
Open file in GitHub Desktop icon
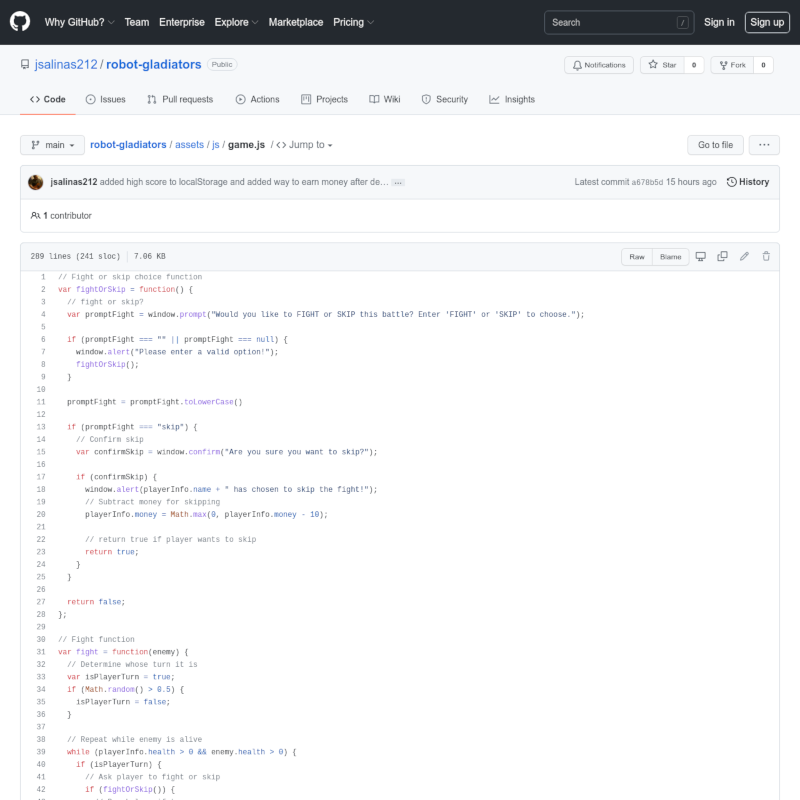tap(700, 257)
